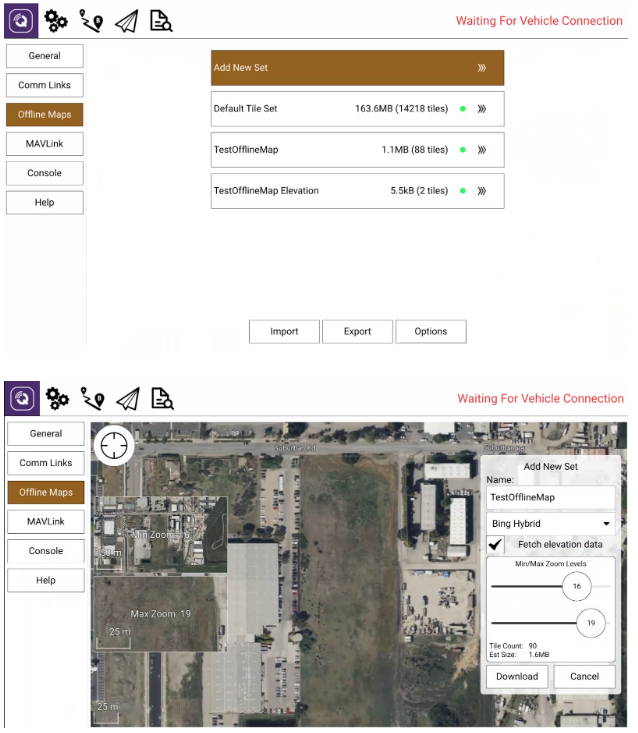
Task: Expand the Default Tile Set entry
Action: pos(481,109)
